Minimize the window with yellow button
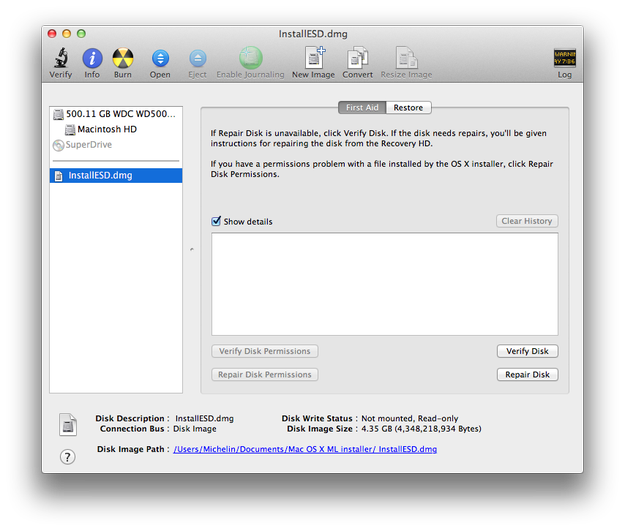 (67, 33)
